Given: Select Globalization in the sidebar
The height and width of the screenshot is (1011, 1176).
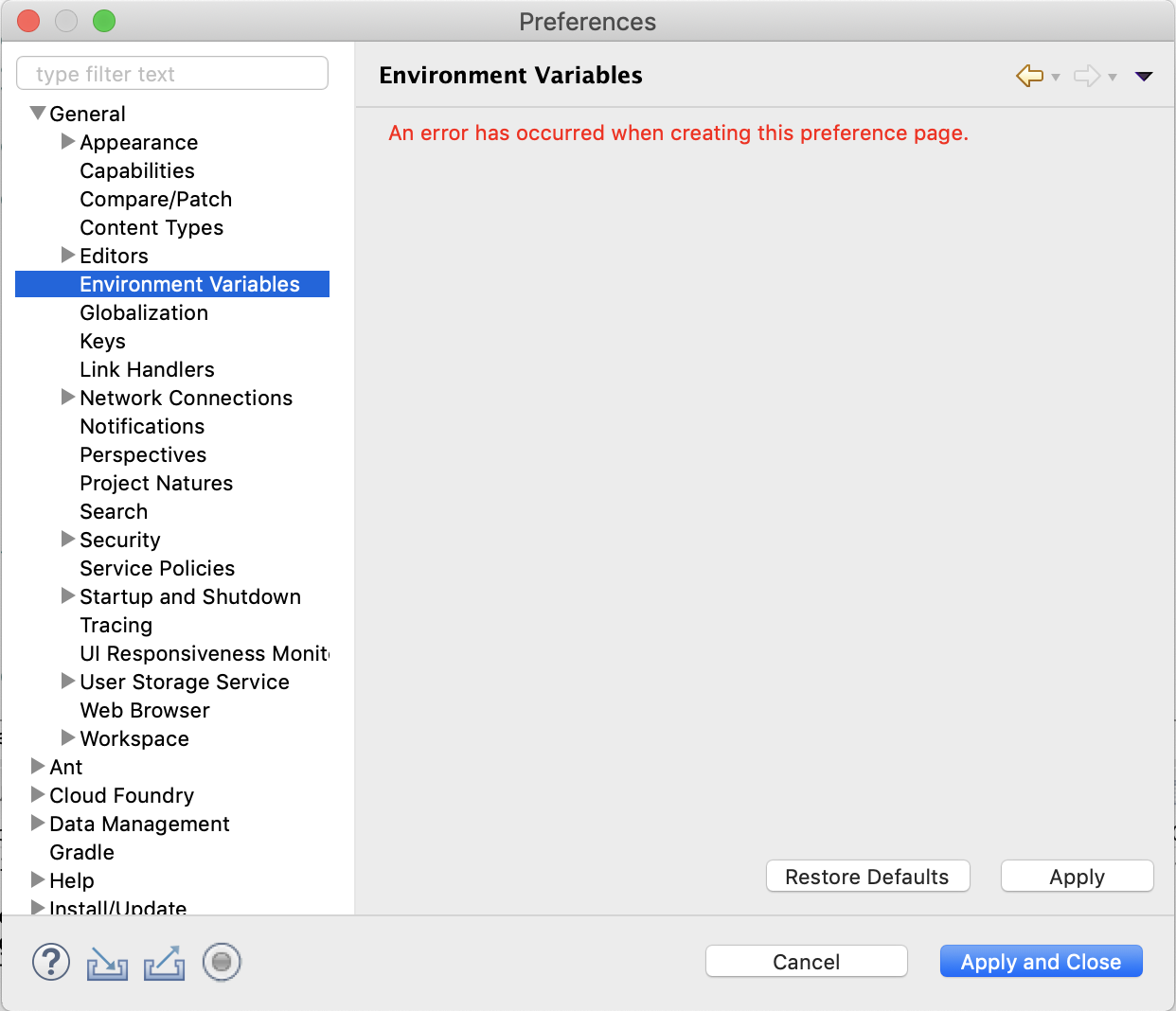Looking at the screenshot, I should (144, 312).
